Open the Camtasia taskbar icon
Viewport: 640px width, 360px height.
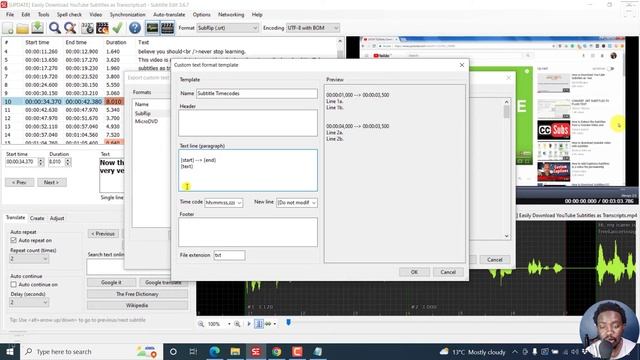coord(297,351)
